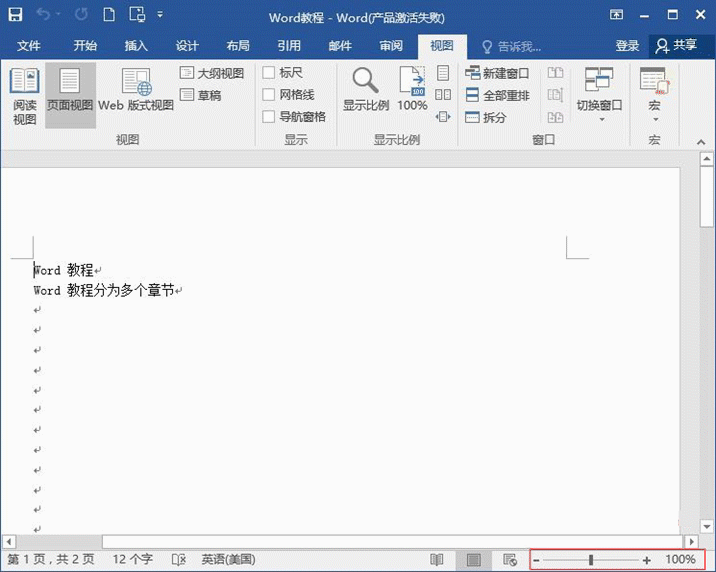Redo the last action
Viewport: 716px width, 572px height.
click(82, 15)
